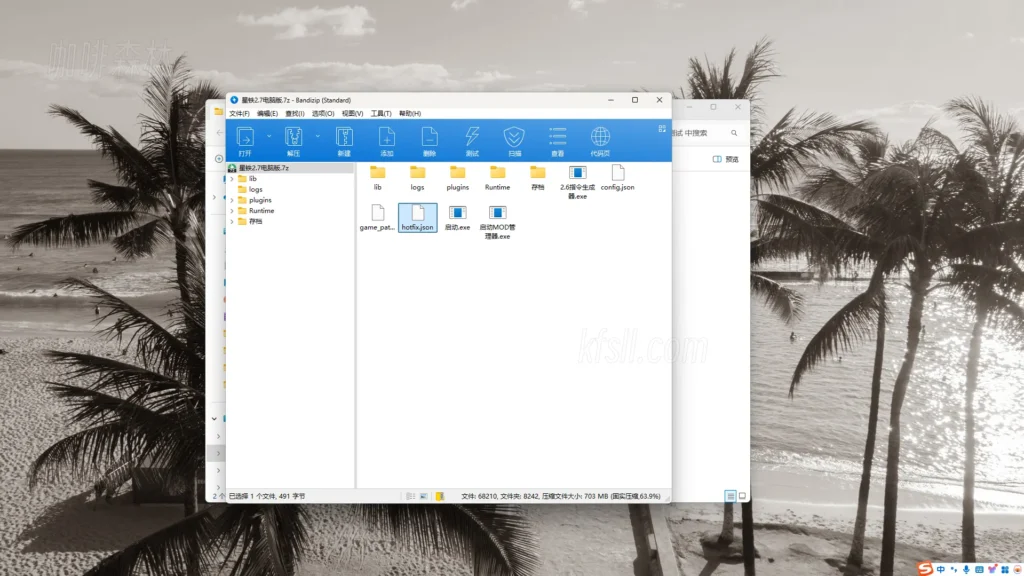Expand the lib folder in tree
The width and height of the screenshot is (1024, 576).
coord(232,179)
